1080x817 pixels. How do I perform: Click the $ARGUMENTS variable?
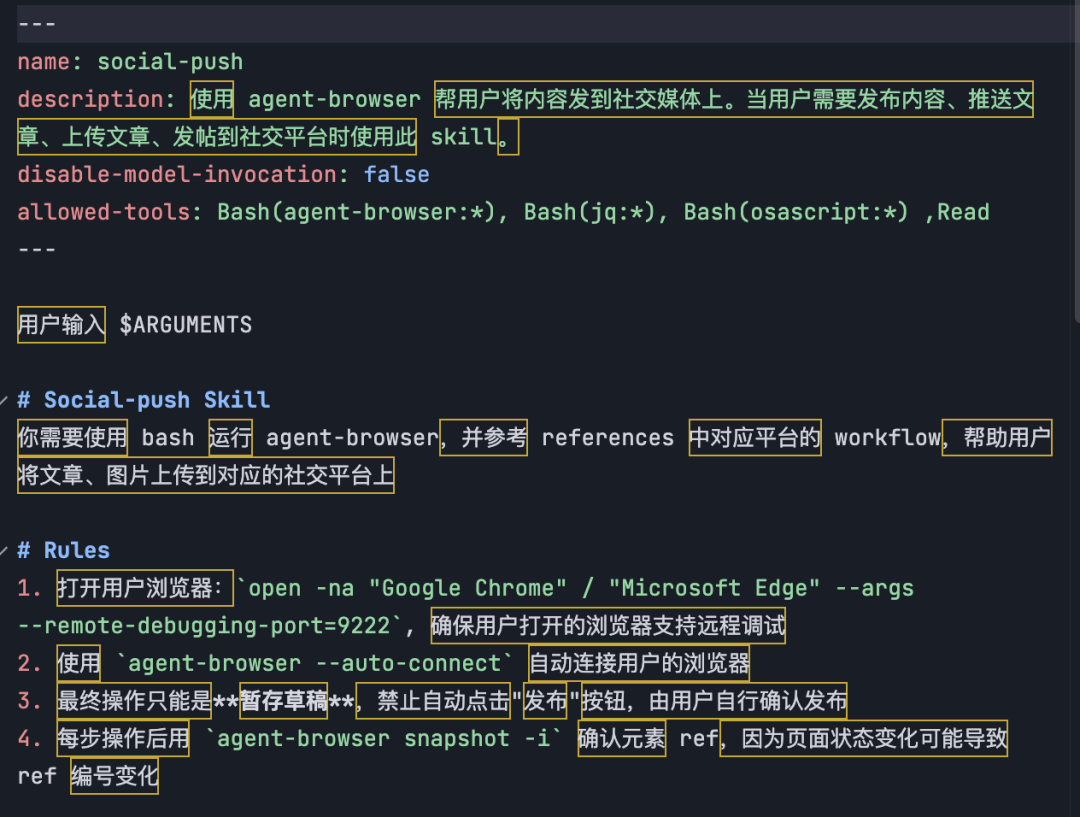pos(186,325)
